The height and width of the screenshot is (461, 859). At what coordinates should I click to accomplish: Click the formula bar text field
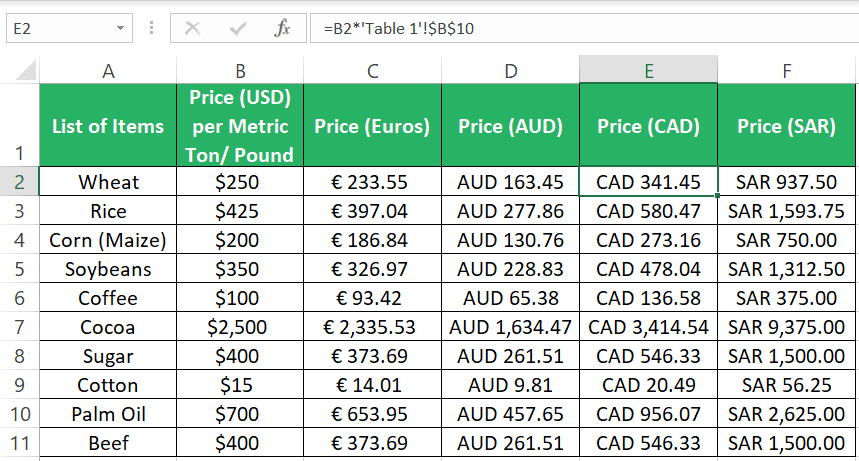coord(584,28)
